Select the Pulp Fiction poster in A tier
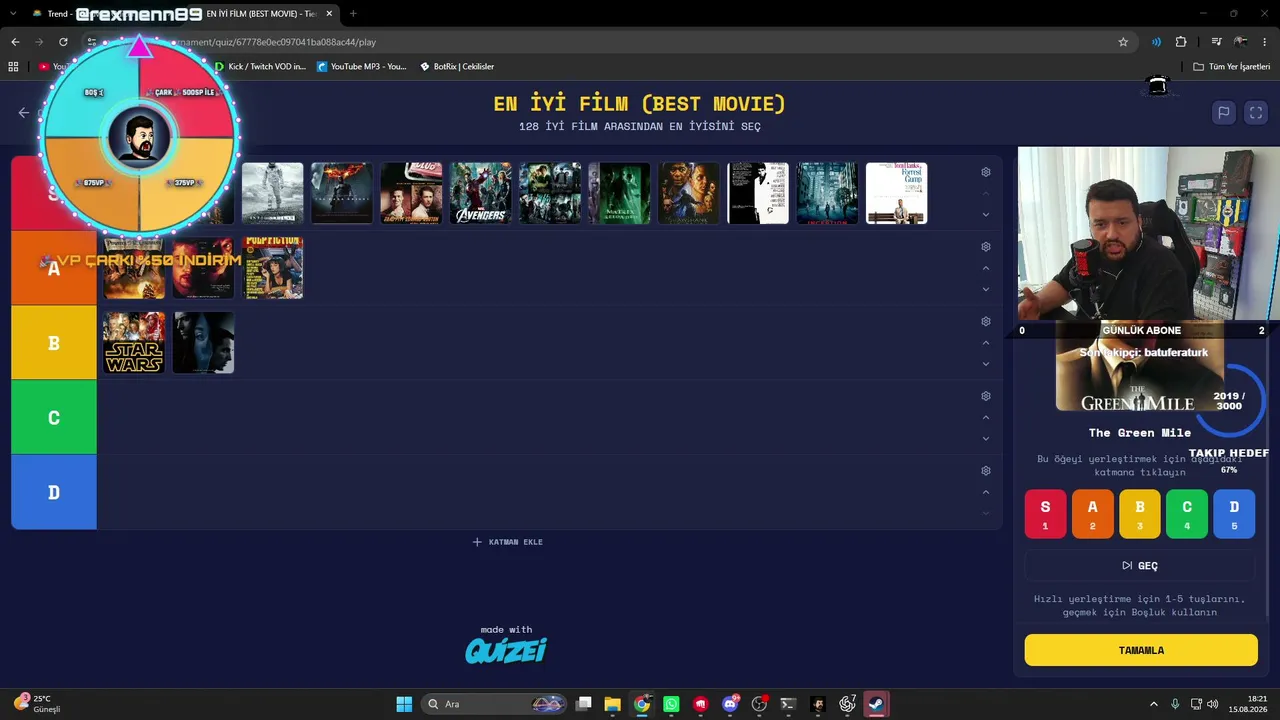The image size is (1280, 720). [272, 268]
